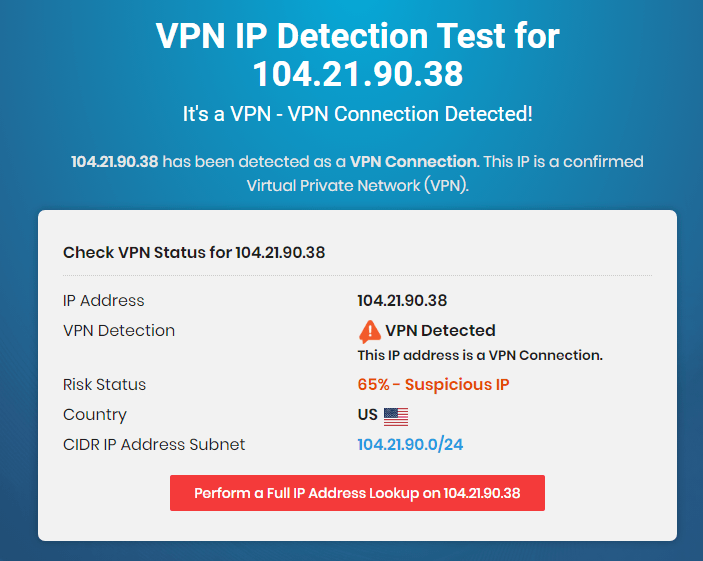This screenshot has width=703, height=561.
Task: Click the Virtual Private Network (VPN) text
Action: (357, 186)
